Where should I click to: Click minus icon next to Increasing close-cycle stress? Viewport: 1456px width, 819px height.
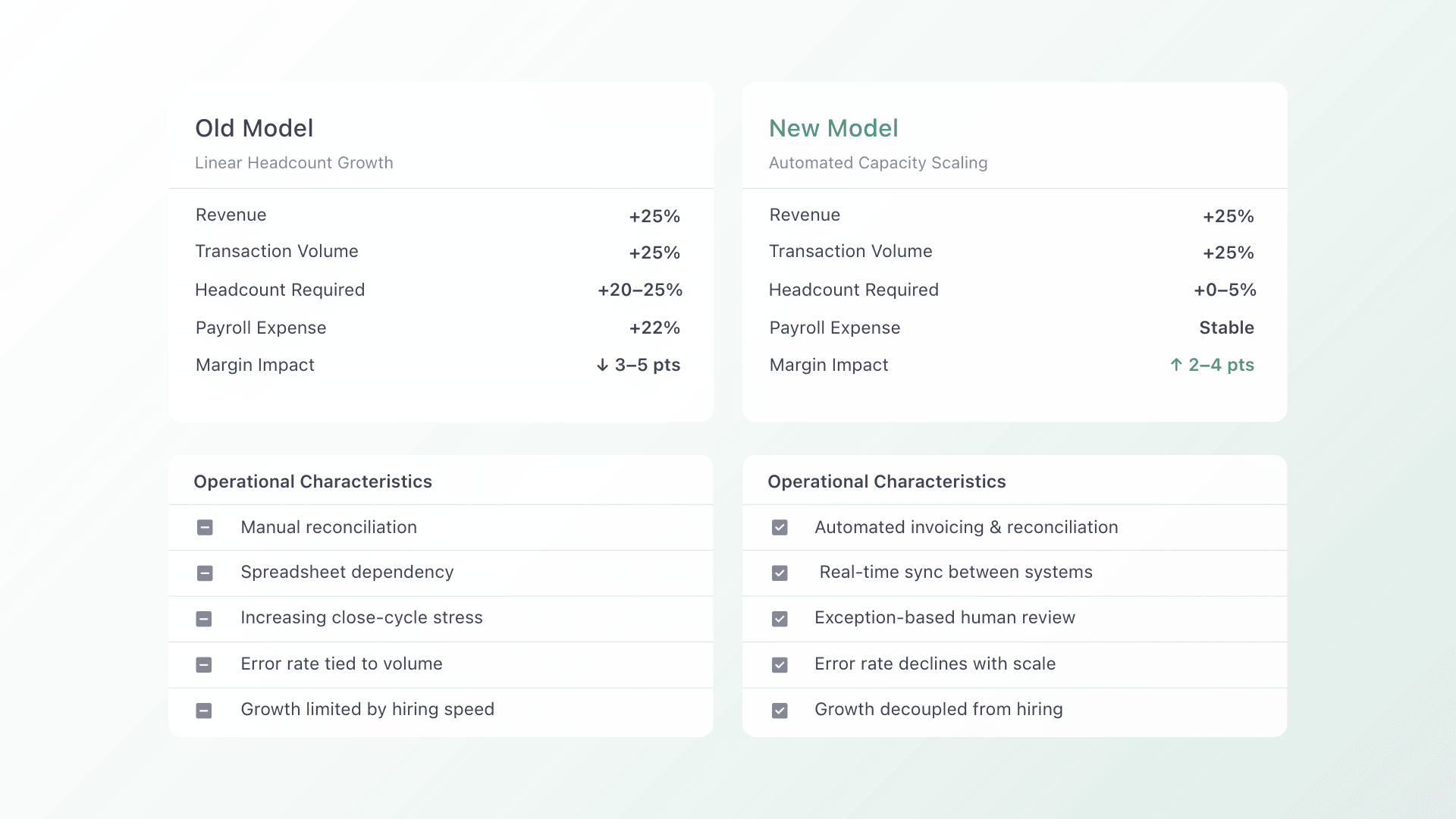pos(204,619)
